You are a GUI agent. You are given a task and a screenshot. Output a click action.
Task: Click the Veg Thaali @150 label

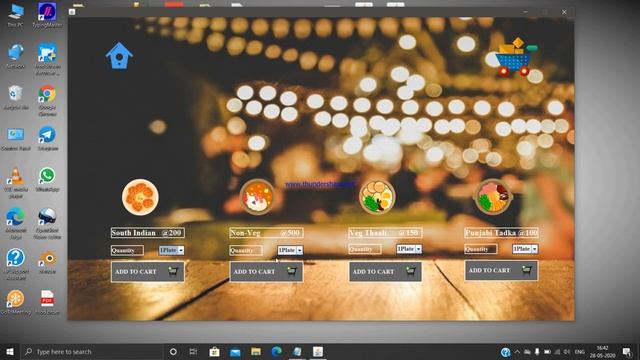pyautogui.click(x=385, y=233)
